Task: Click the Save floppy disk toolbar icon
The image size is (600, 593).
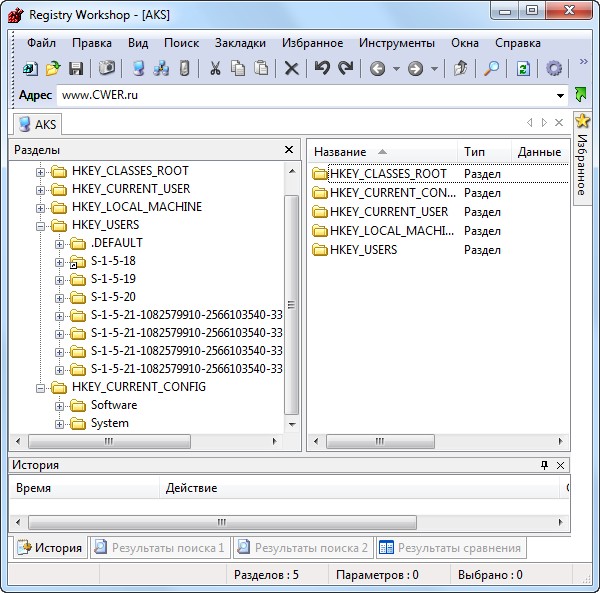Action: point(75,68)
